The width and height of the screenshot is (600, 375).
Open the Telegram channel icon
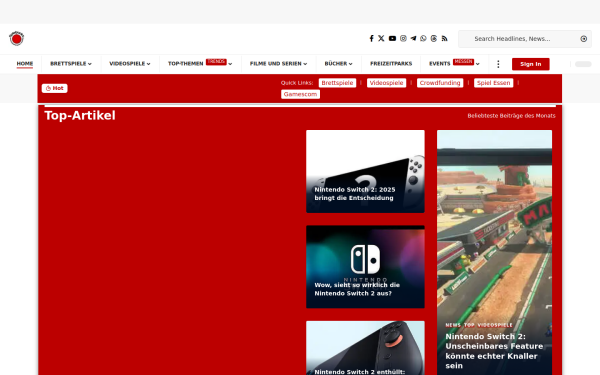(x=413, y=38)
